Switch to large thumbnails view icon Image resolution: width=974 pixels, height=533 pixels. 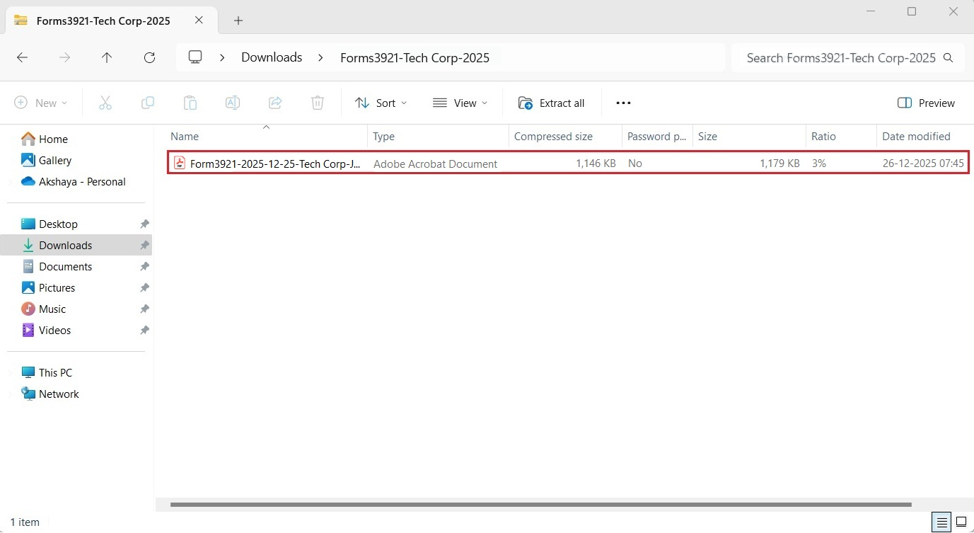[961, 522]
